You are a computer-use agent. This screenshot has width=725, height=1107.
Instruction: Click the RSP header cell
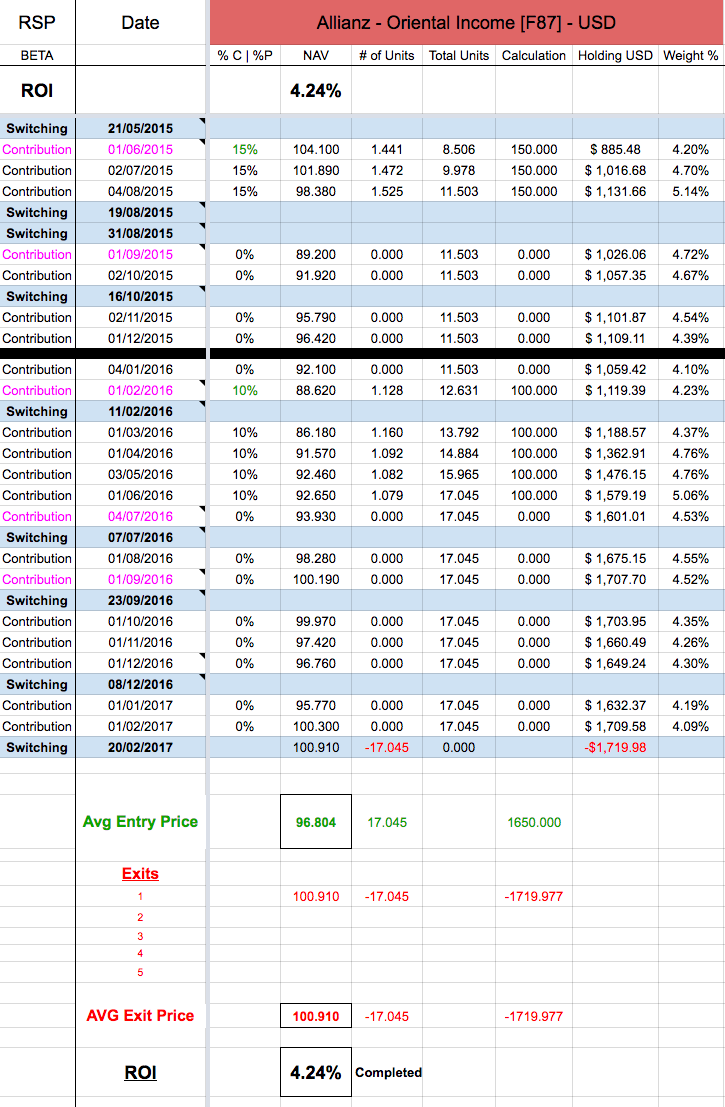[37, 23]
